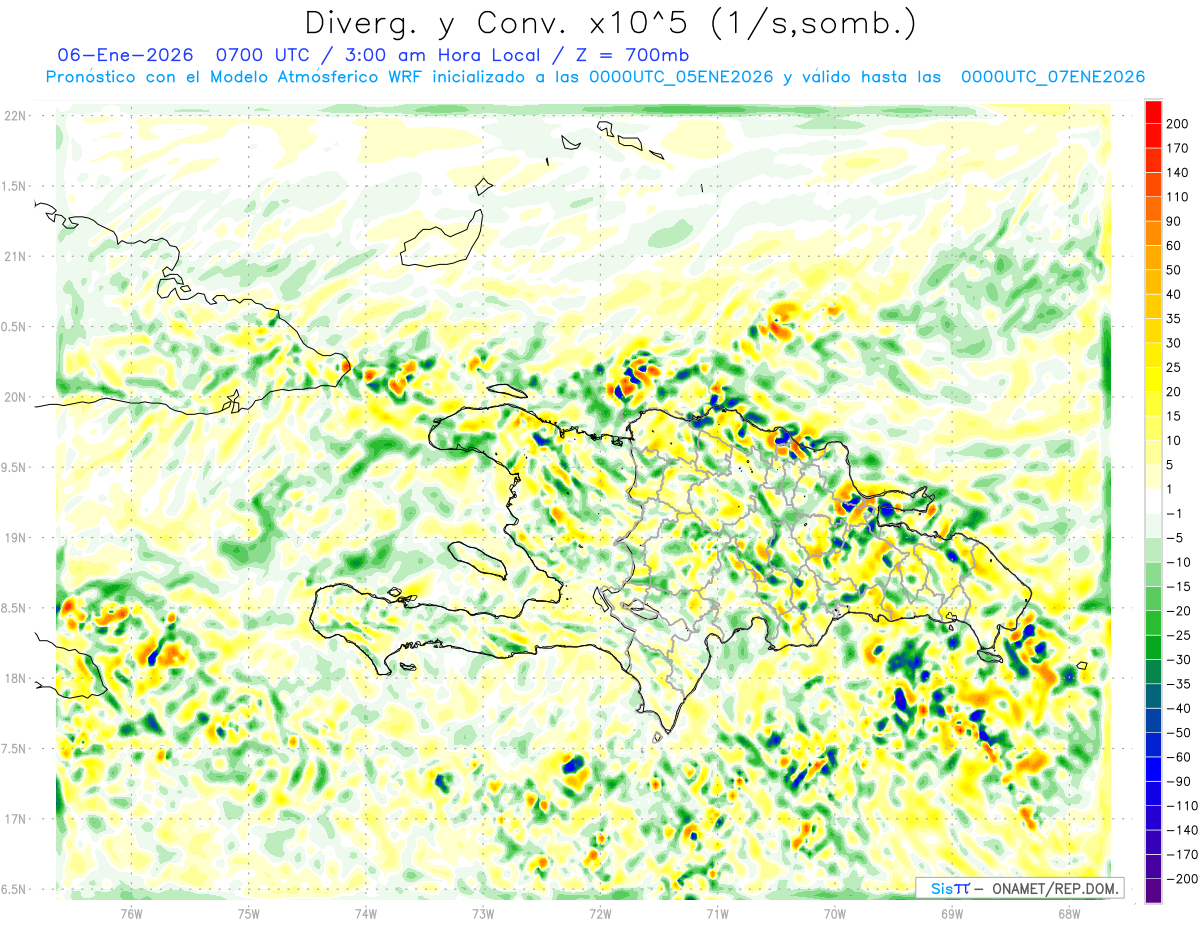The image size is (1200, 927).
Task: Click the positive '90' color scale value
Action: 1174,222
